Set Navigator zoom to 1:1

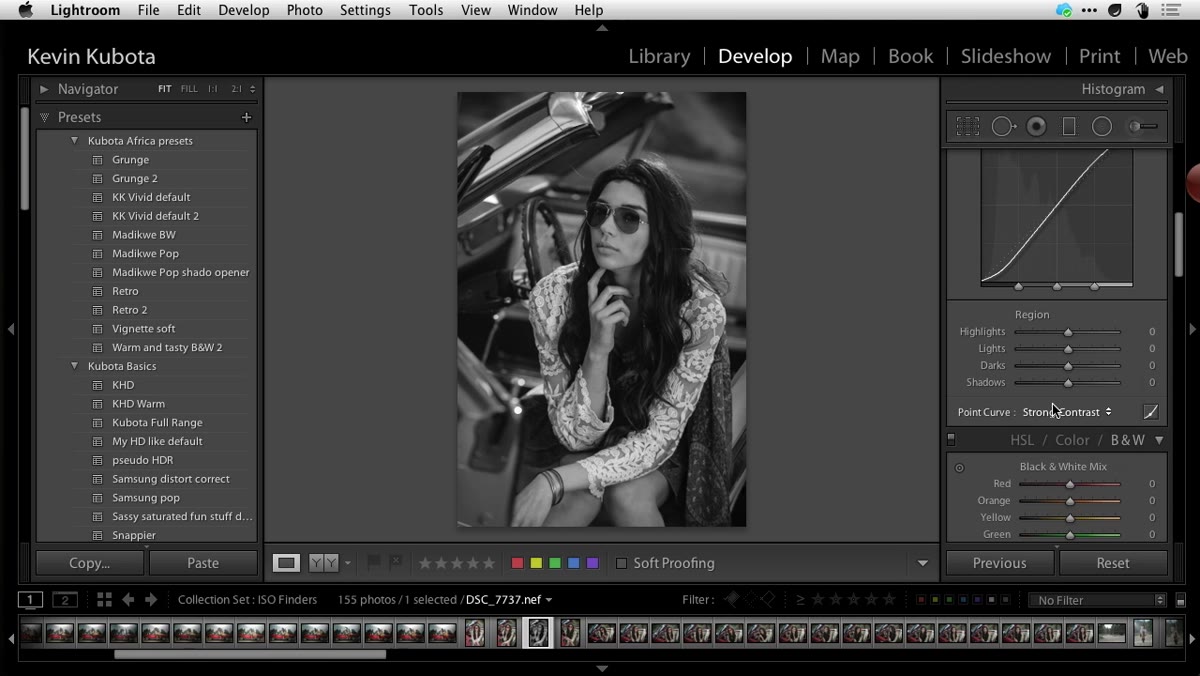coord(212,89)
